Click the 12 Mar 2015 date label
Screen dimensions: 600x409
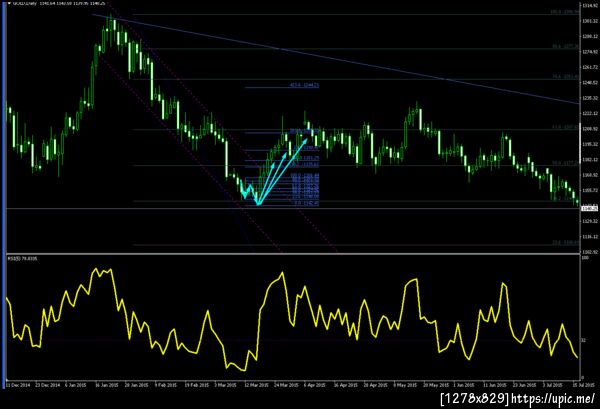(x=256, y=385)
